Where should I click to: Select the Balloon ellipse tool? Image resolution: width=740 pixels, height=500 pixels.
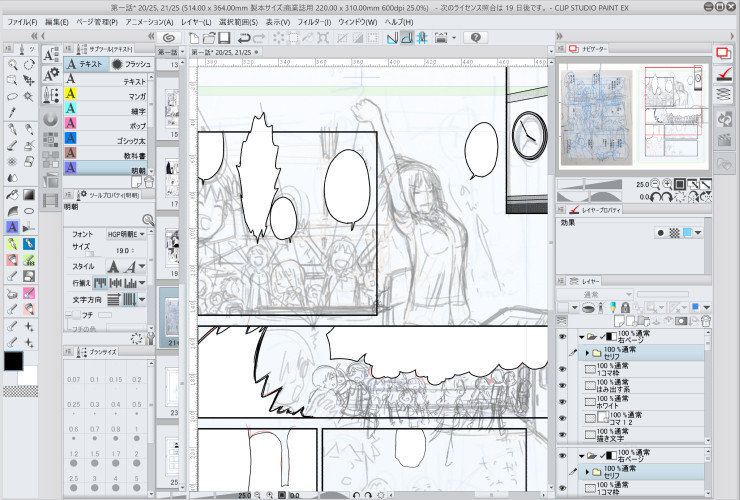click(29, 211)
